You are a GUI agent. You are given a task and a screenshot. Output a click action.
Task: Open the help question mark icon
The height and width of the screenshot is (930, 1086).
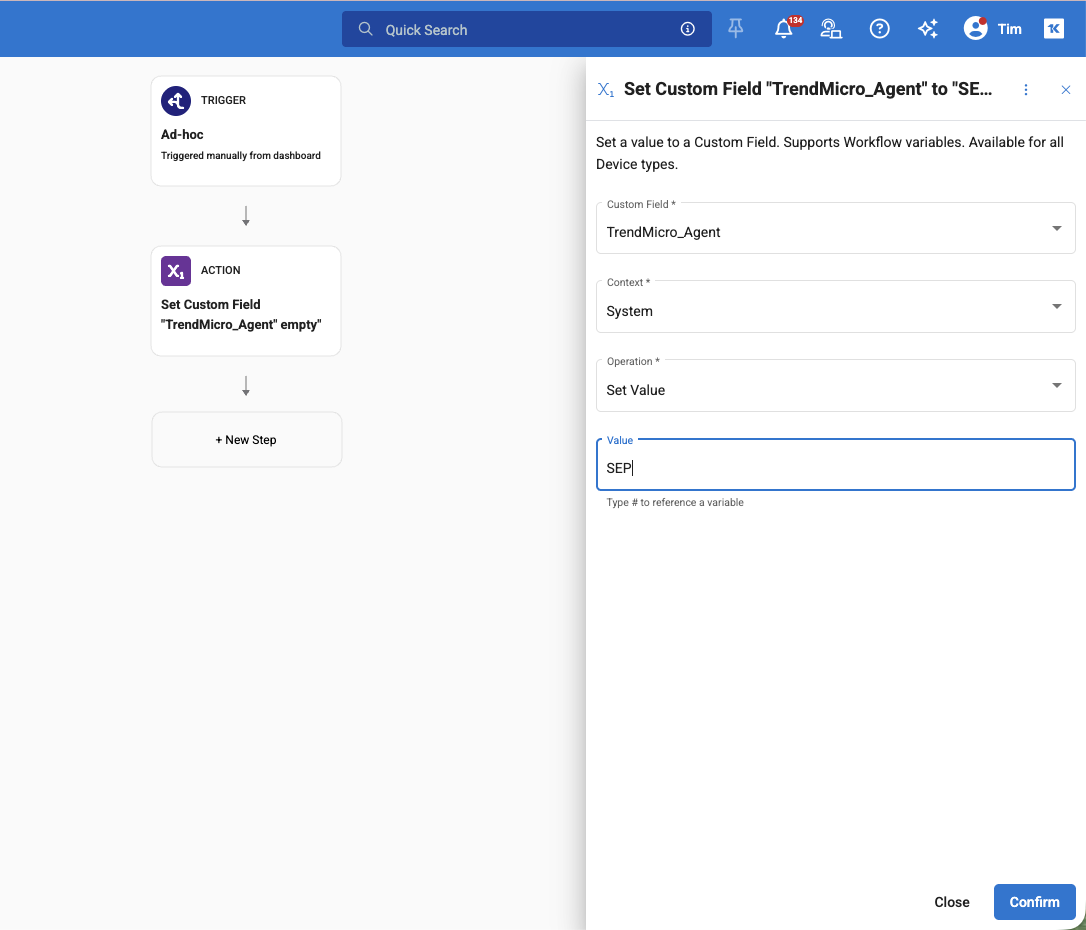pyautogui.click(x=880, y=29)
